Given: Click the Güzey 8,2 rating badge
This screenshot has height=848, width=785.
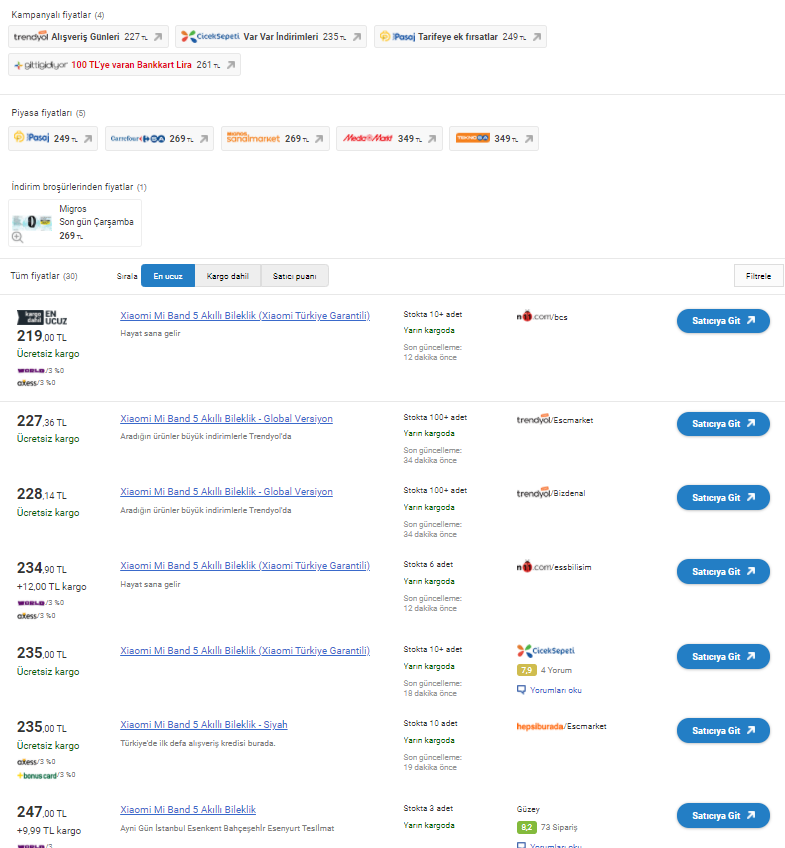Looking at the screenshot, I should [527, 827].
